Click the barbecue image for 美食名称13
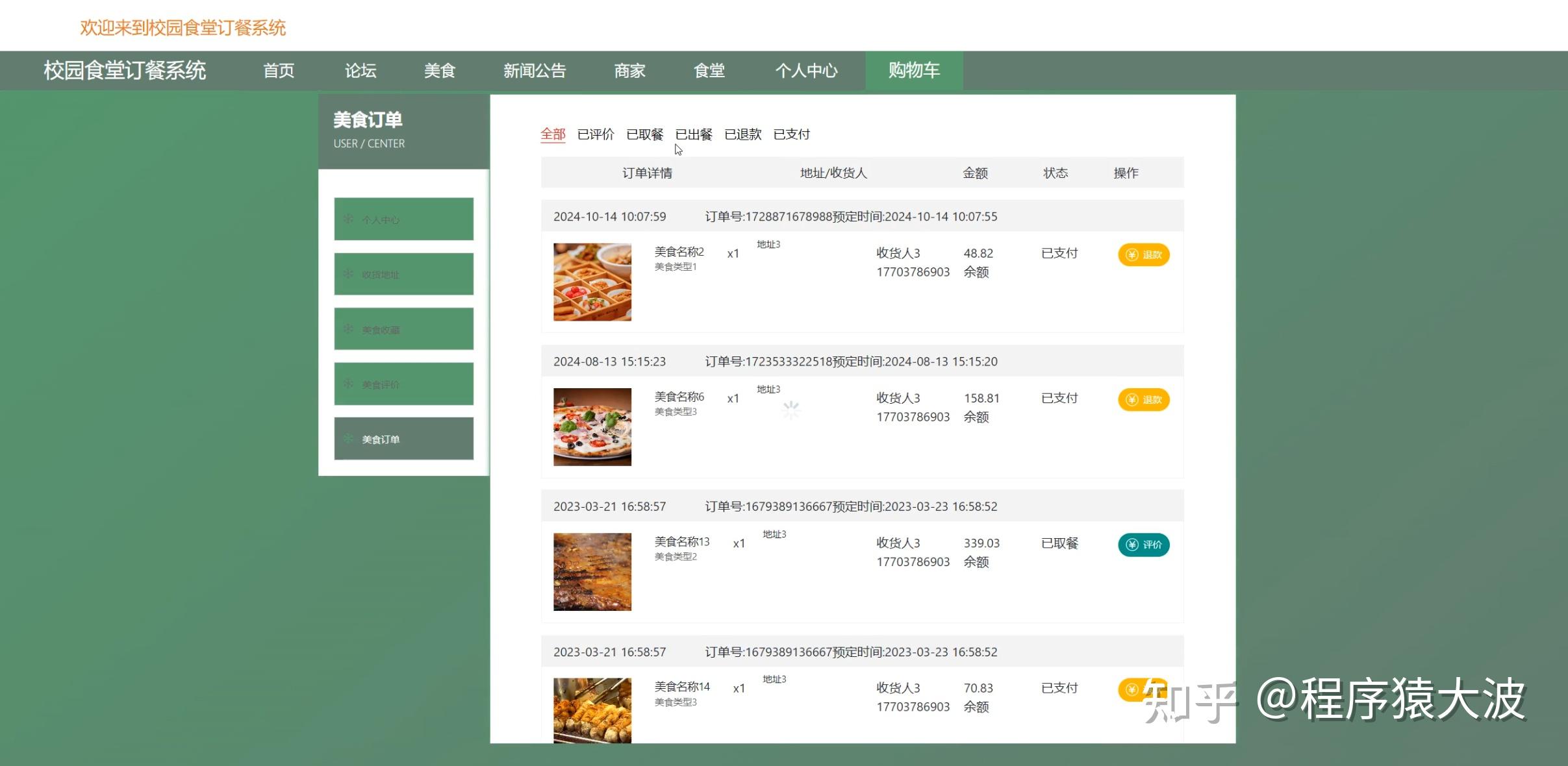The width and height of the screenshot is (1568, 766). click(592, 571)
